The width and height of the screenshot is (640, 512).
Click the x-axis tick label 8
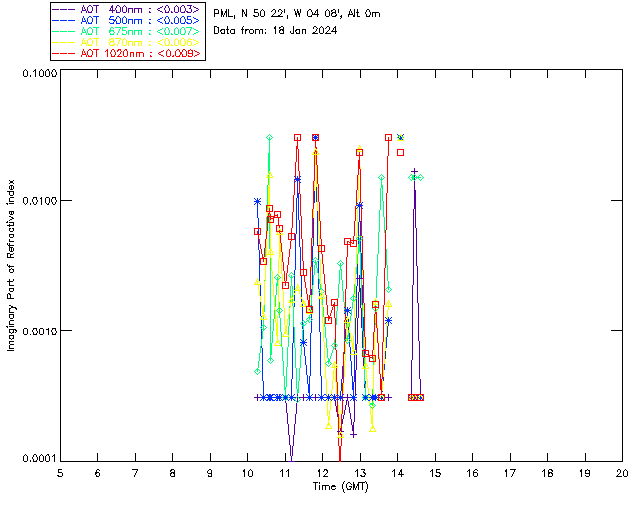pos(173,473)
